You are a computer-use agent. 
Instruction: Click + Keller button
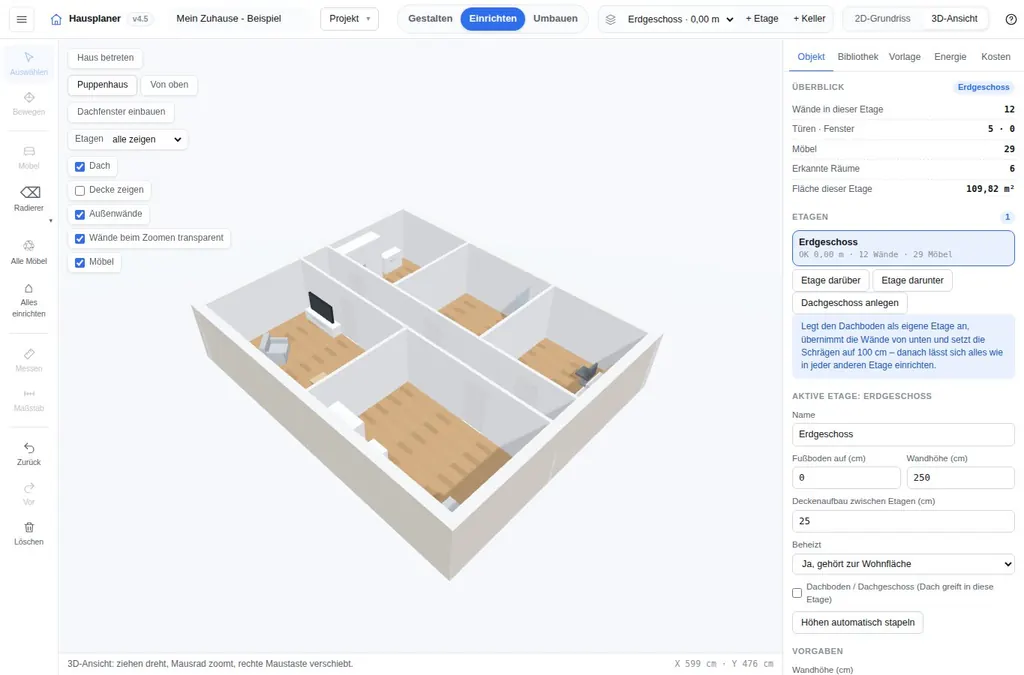point(809,19)
